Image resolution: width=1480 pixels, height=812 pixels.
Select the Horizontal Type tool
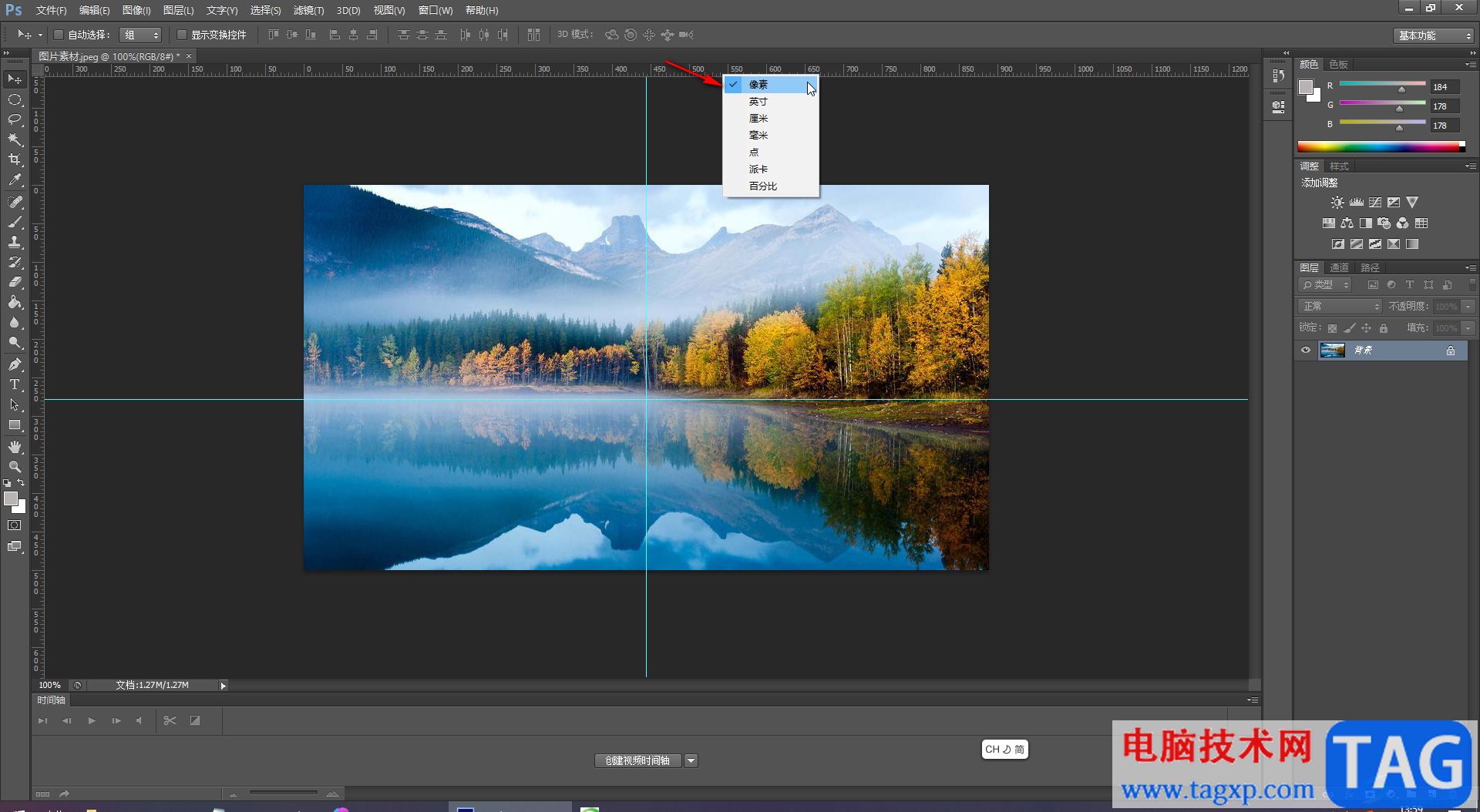[15, 384]
